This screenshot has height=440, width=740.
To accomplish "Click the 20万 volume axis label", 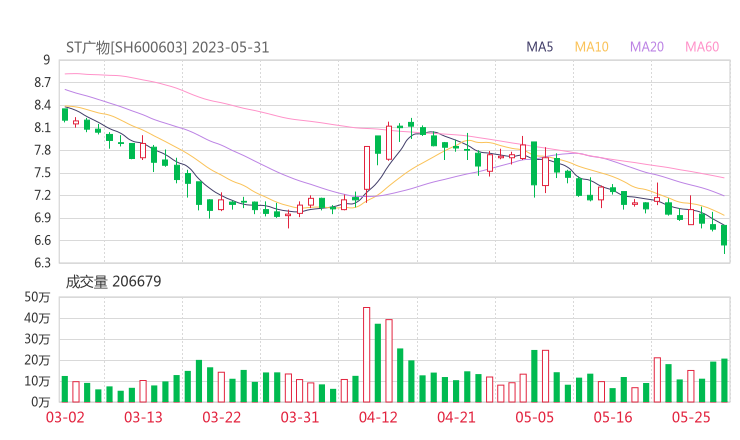I will (x=37, y=360).
